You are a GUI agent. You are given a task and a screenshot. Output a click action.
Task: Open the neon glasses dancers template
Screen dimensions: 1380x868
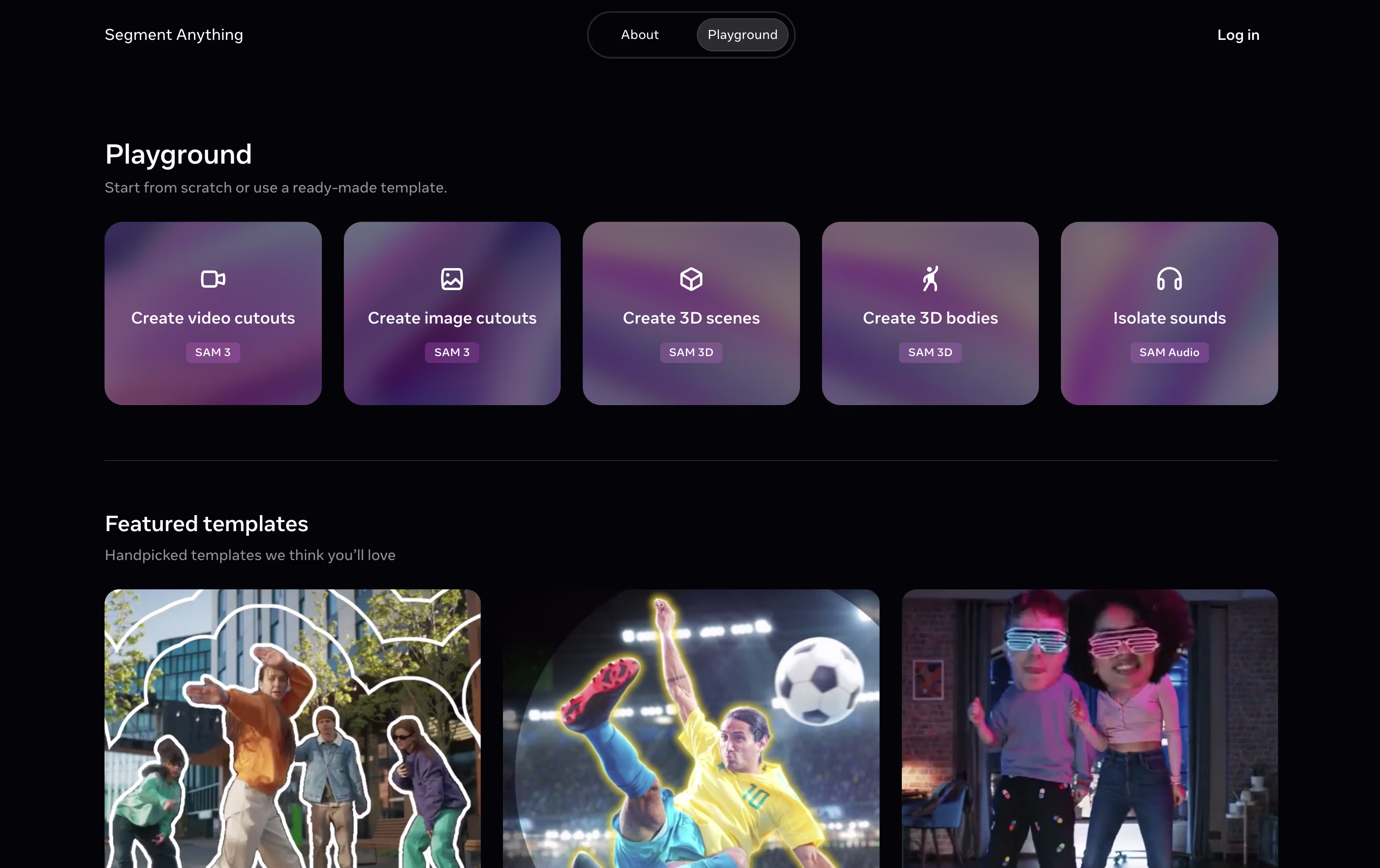click(1089, 729)
